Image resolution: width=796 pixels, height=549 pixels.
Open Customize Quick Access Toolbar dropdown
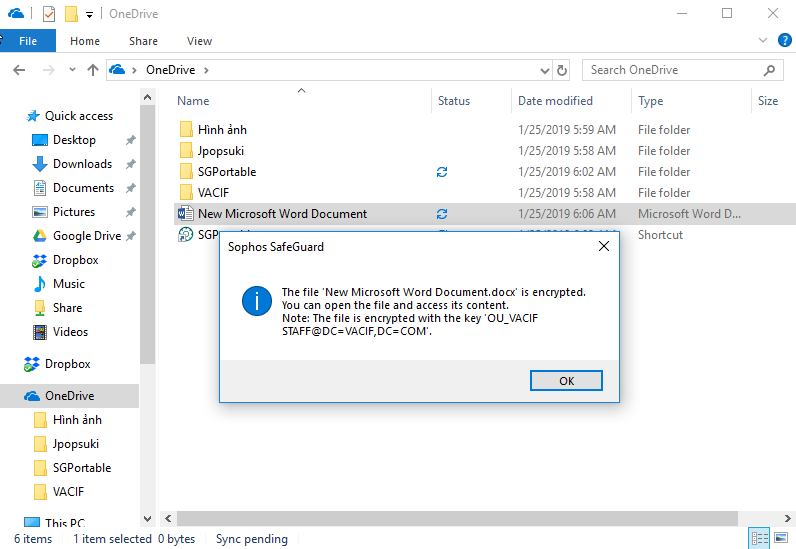89,15
